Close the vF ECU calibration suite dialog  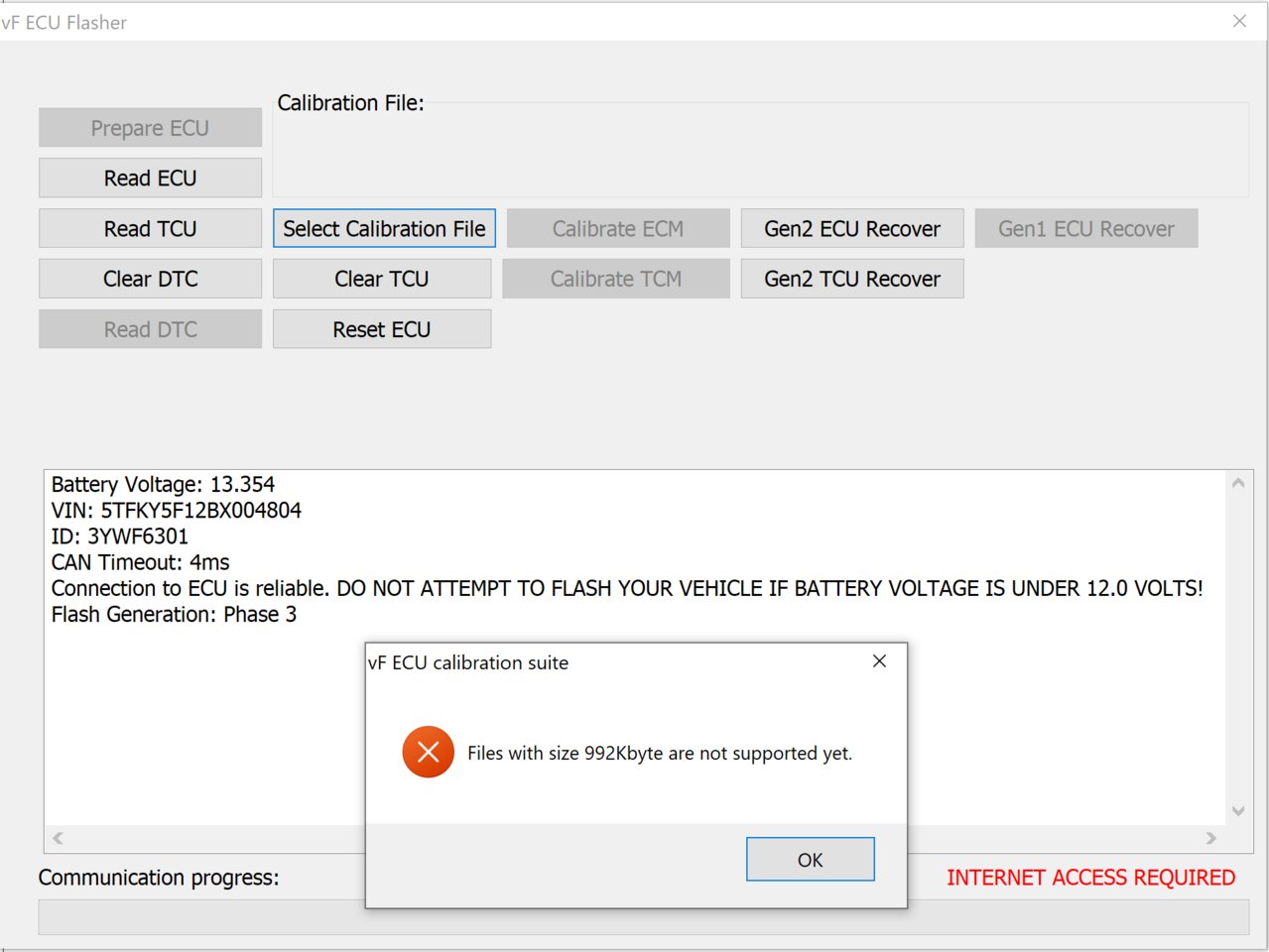click(x=879, y=661)
